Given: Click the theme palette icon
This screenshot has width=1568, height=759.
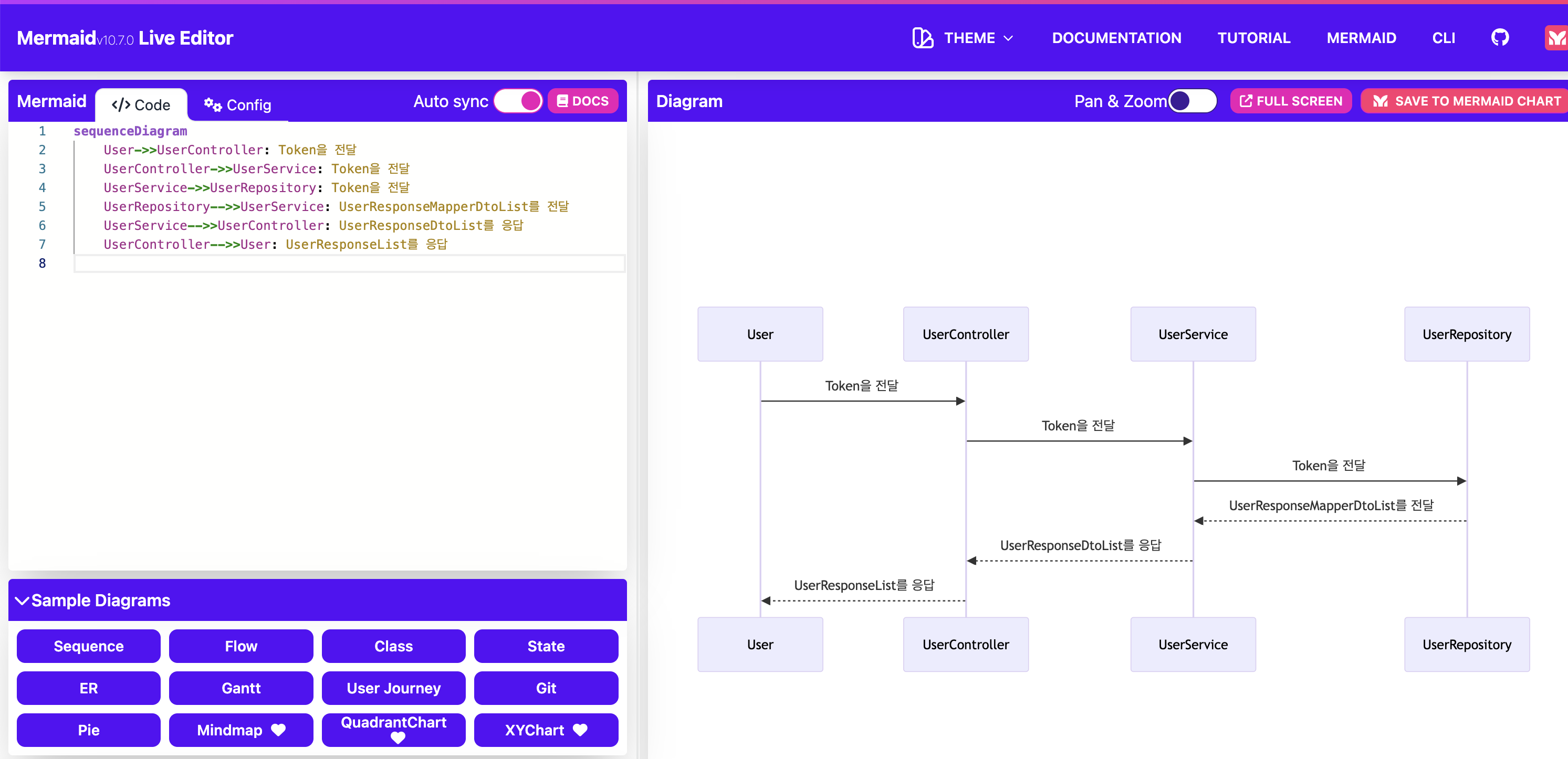Looking at the screenshot, I should point(922,38).
